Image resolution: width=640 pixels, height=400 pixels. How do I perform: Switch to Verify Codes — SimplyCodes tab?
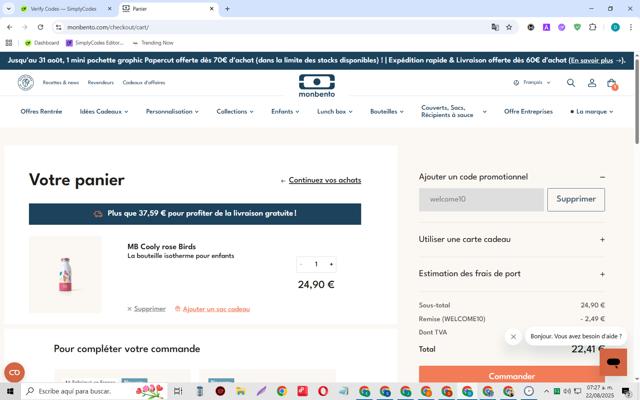63,9
